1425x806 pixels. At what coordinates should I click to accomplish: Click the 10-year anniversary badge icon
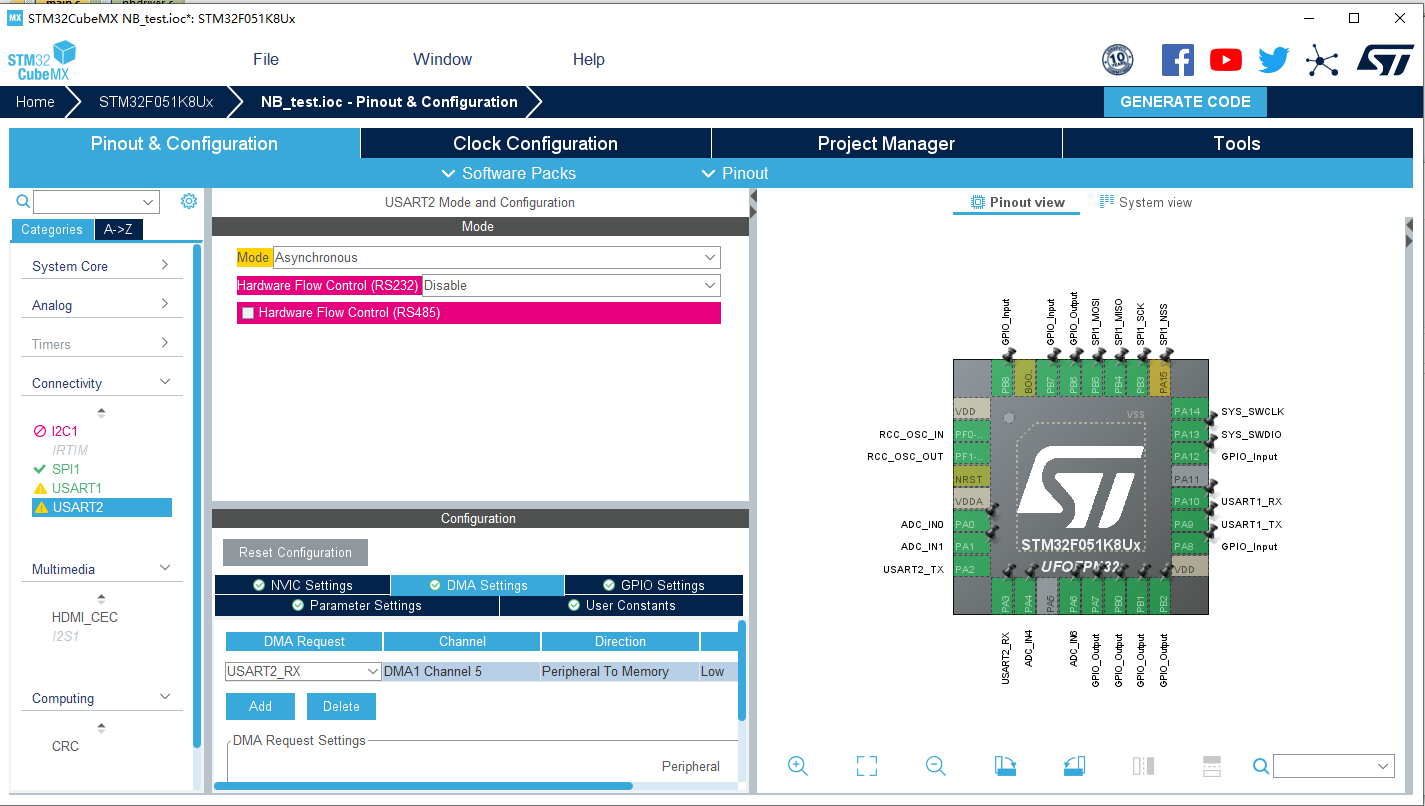pyautogui.click(x=1117, y=60)
